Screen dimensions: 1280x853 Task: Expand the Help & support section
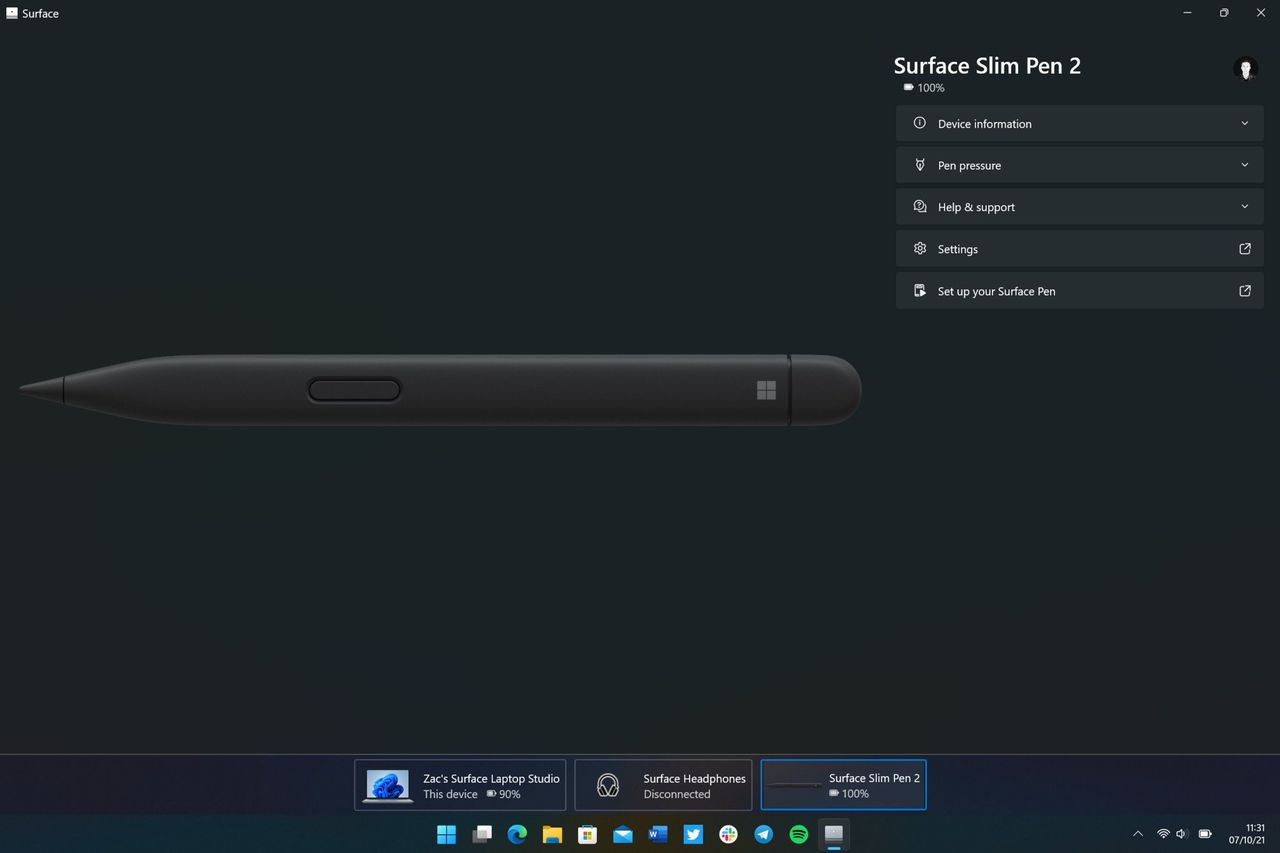point(1079,207)
